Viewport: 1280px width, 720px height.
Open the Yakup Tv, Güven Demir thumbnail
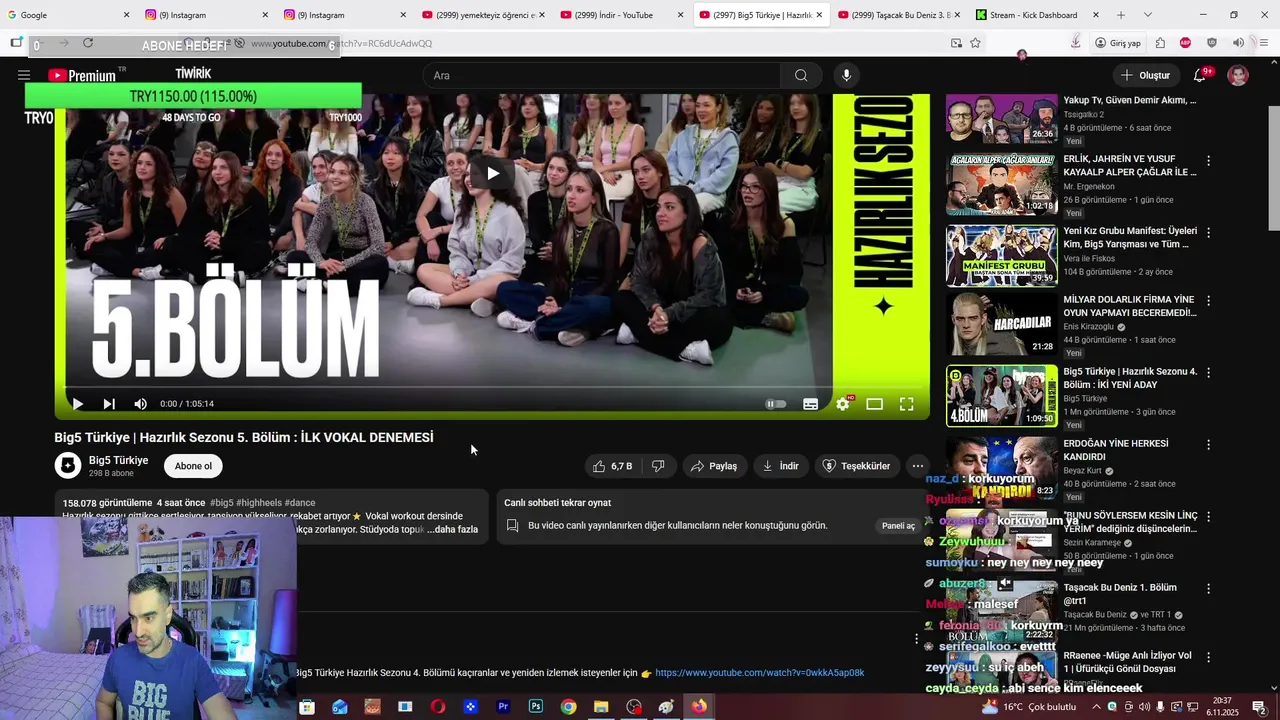coord(1001,118)
